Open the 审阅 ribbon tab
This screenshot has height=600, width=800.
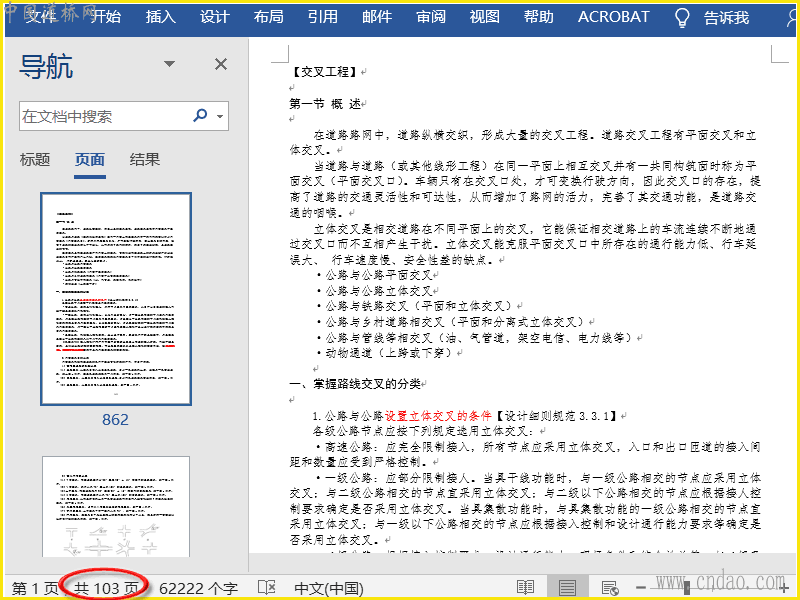click(x=431, y=17)
